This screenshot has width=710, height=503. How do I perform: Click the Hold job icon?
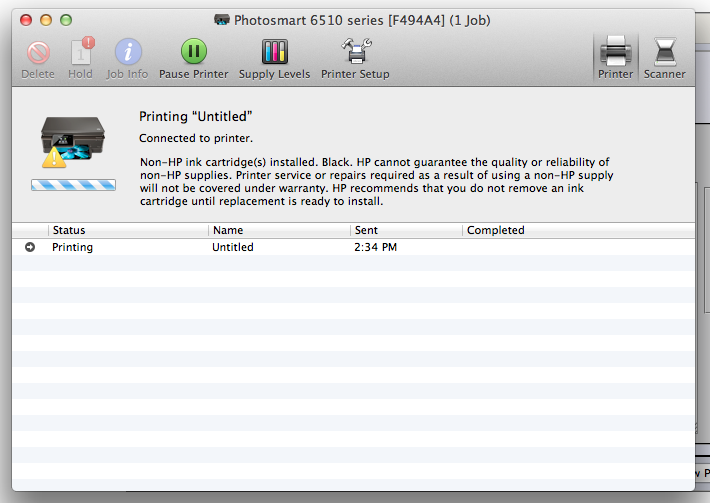tap(82, 53)
